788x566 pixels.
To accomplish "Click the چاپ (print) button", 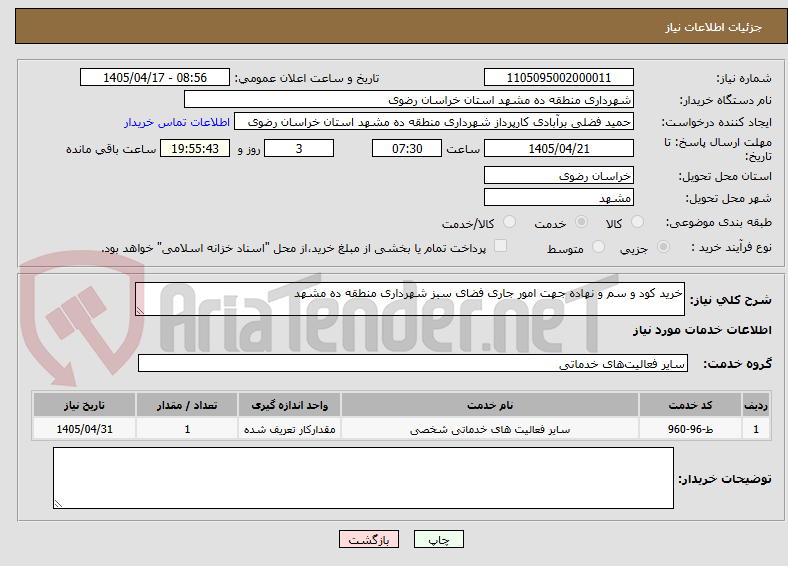I will tap(438, 539).
